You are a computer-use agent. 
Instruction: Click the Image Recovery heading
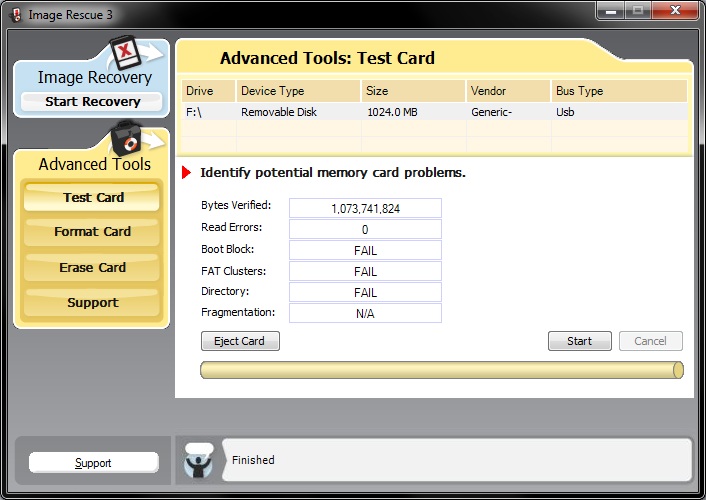(95, 77)
